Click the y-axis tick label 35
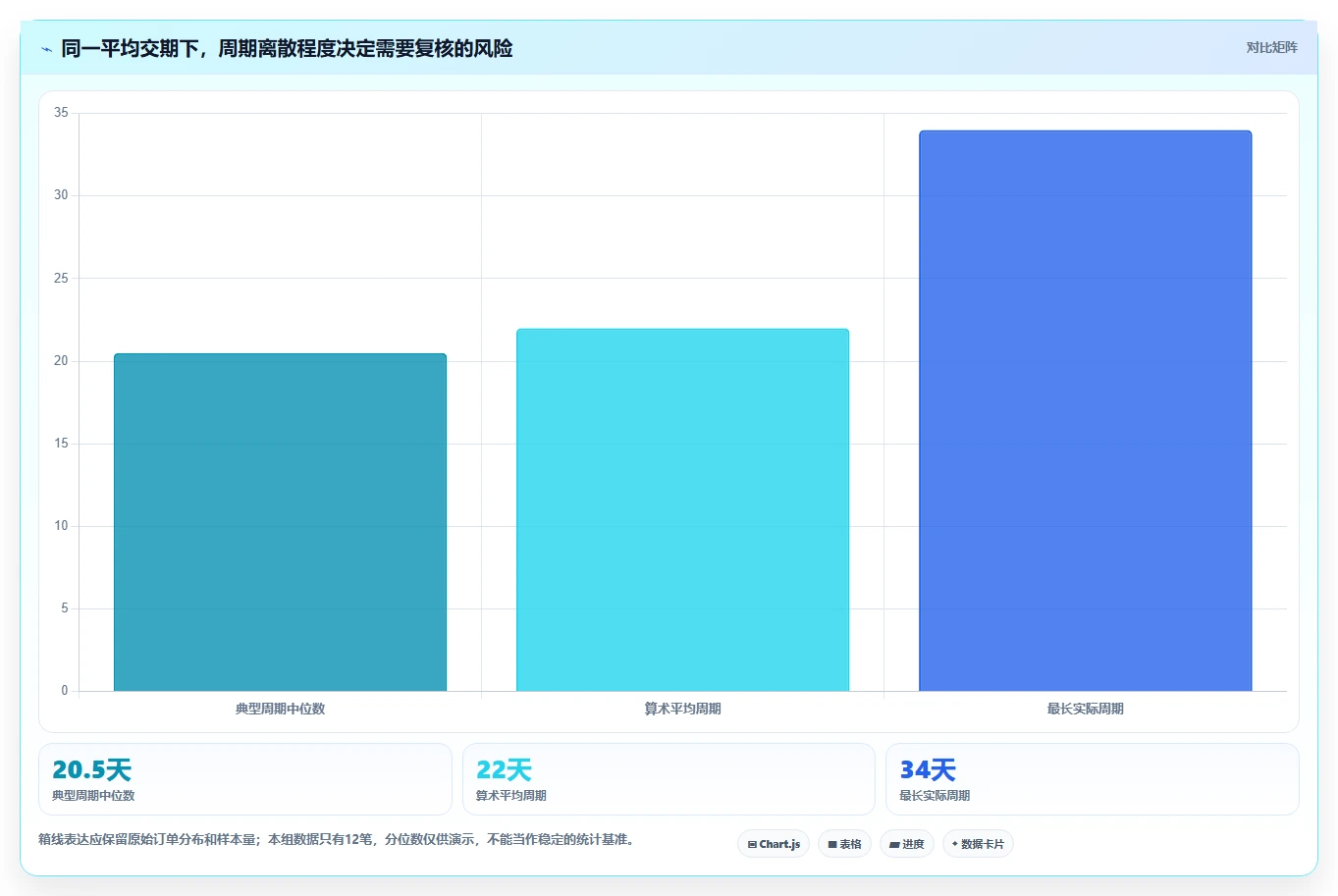1338x896 pixels. pos(61,113)
